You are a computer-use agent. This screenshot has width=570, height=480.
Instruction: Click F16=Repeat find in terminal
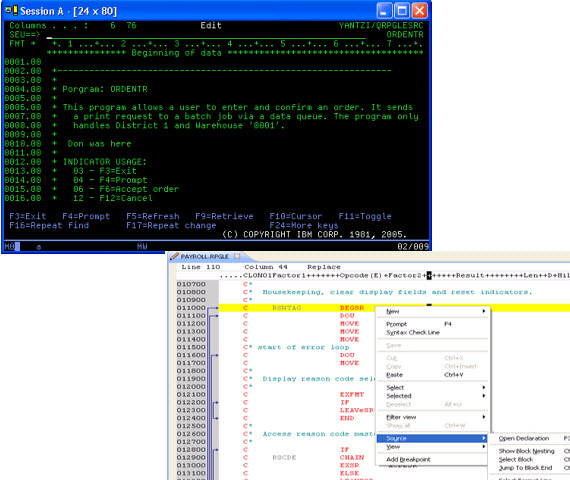(49, 225)
